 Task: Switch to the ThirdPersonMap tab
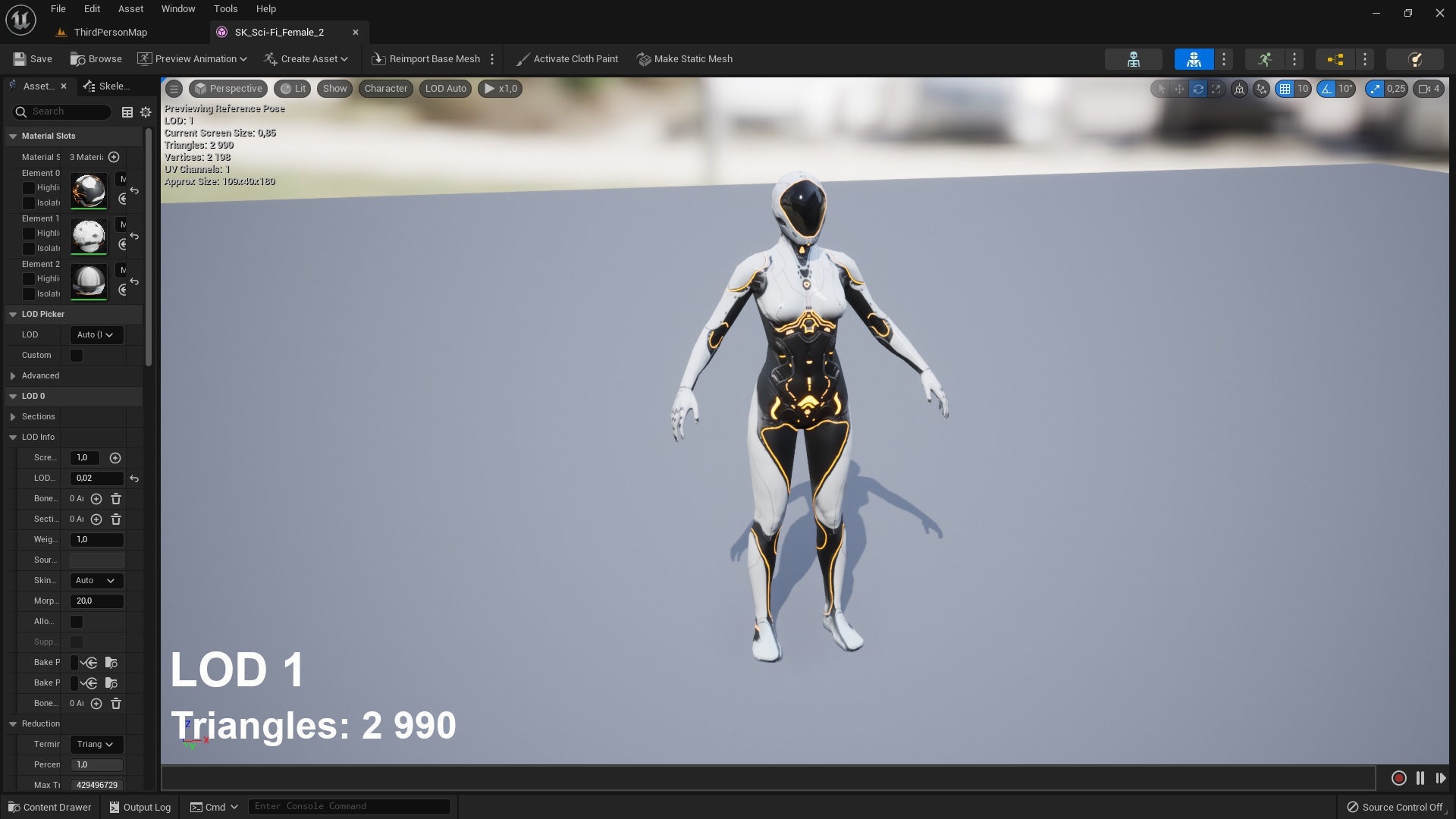point(111,33)
